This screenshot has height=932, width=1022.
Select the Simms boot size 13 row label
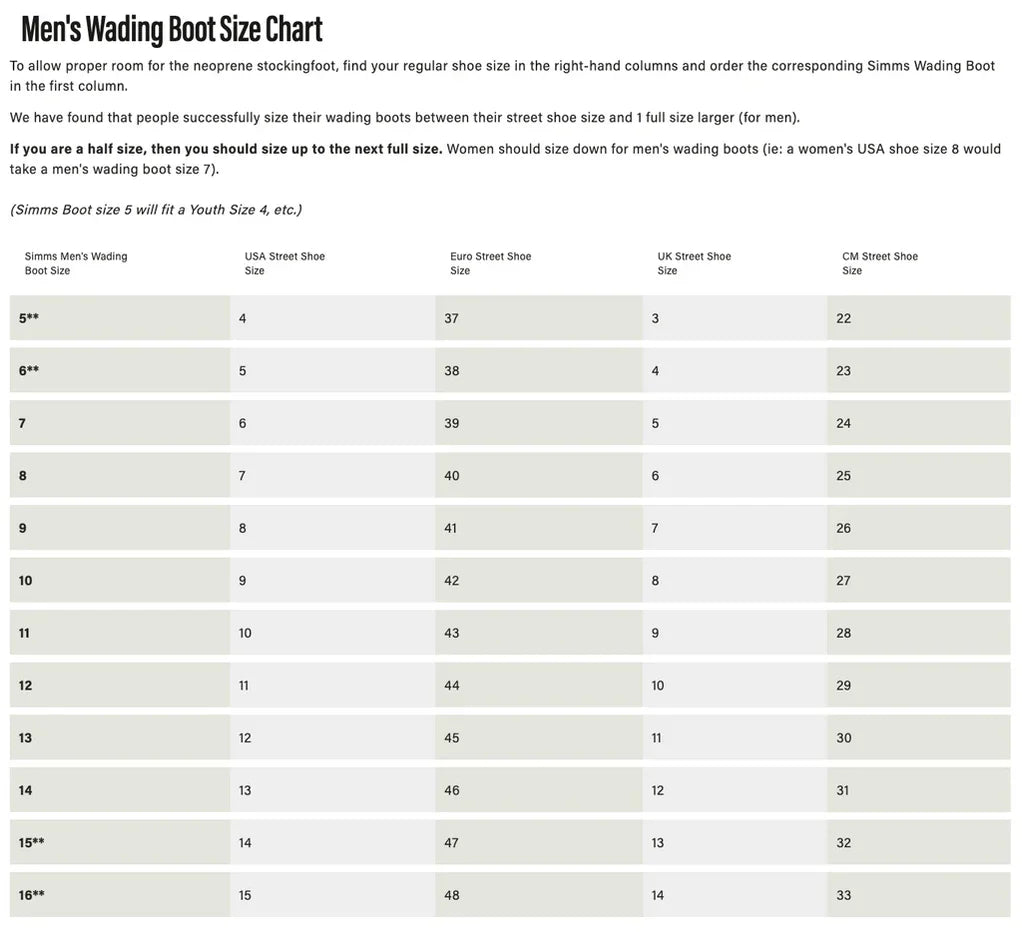point(25,738)
